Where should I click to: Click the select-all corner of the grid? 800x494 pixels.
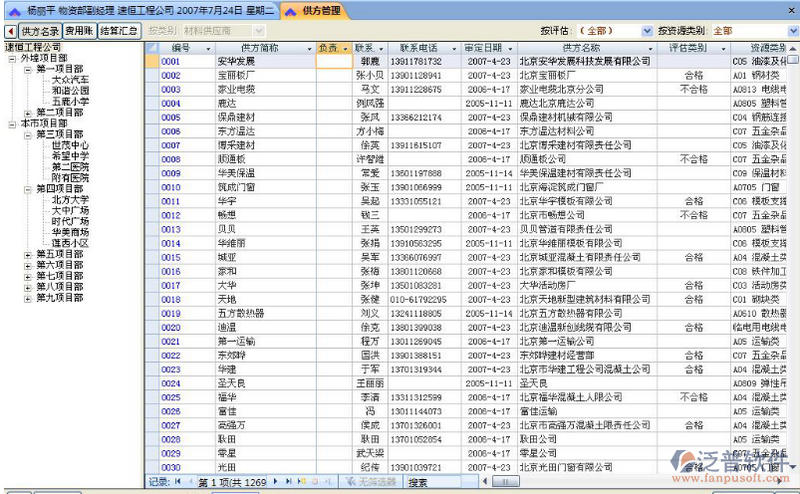click(152, 48)
